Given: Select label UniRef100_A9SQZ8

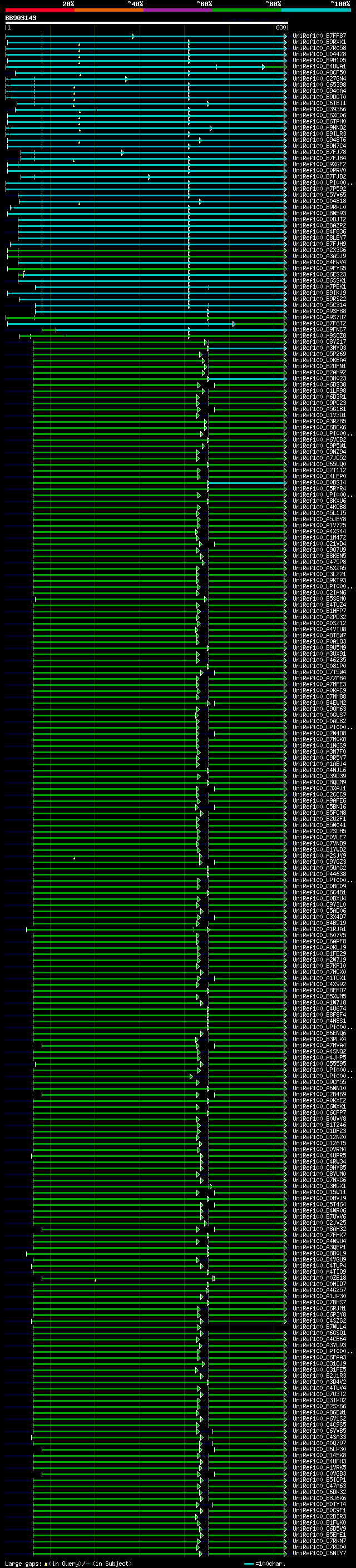Looking at the screenshot, I should coord(319,335).
